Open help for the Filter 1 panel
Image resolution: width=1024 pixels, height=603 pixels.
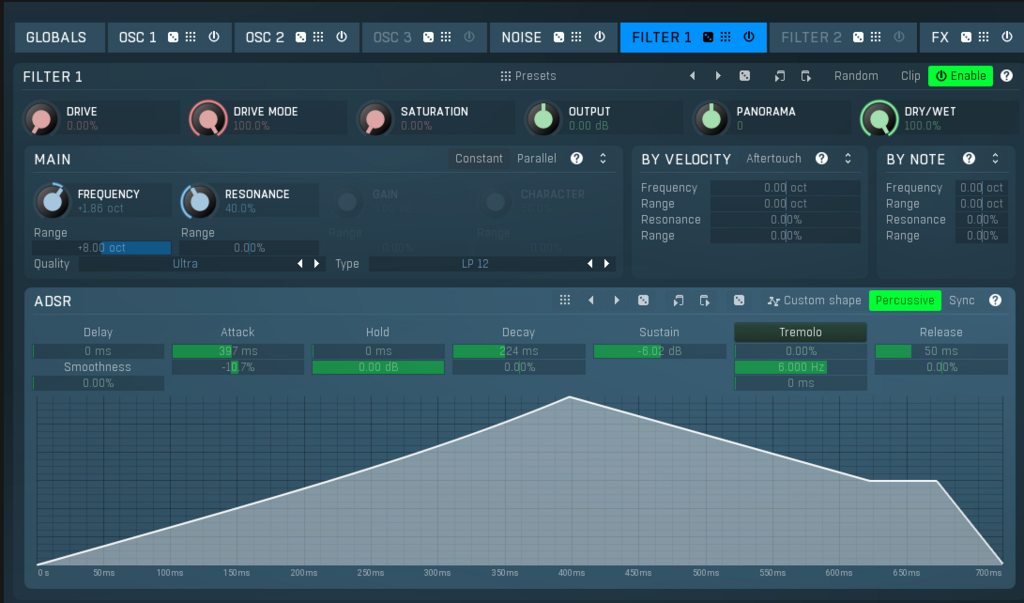pyautogui.click(x=1006, y=76)
